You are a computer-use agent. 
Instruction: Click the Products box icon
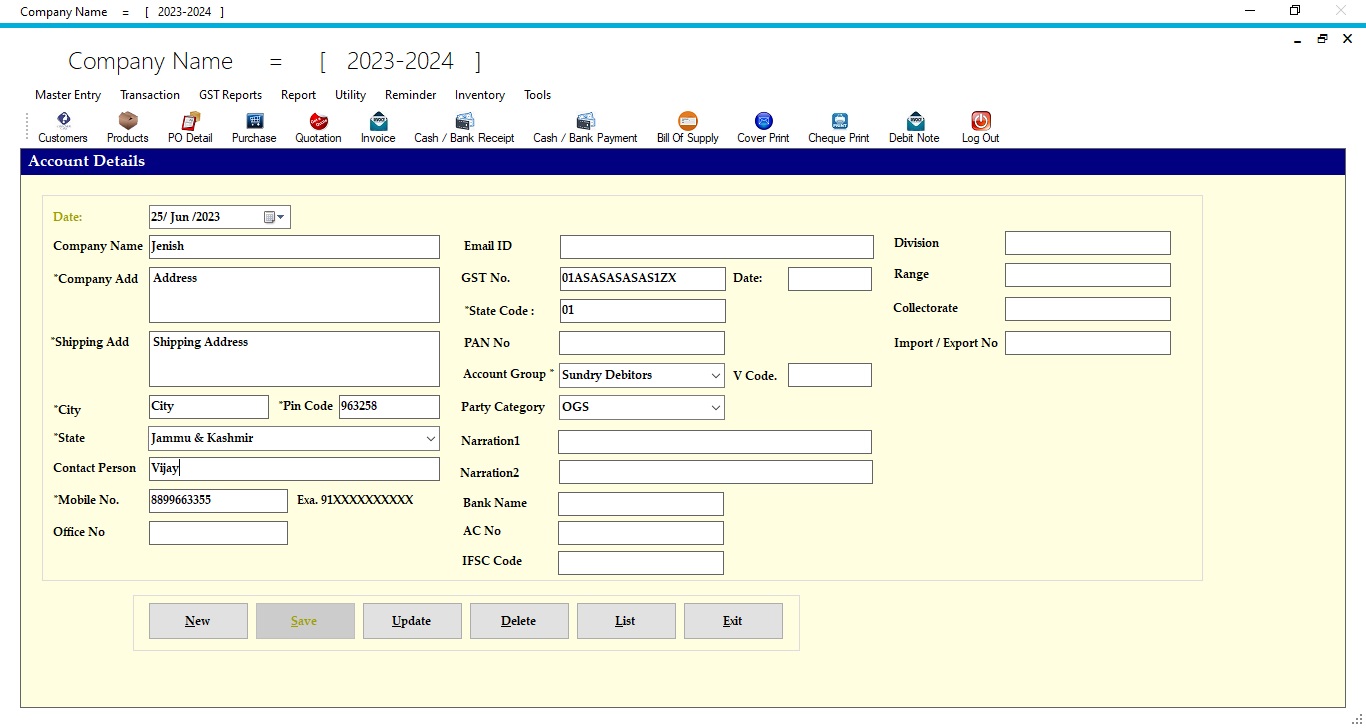tap(127, 121)
